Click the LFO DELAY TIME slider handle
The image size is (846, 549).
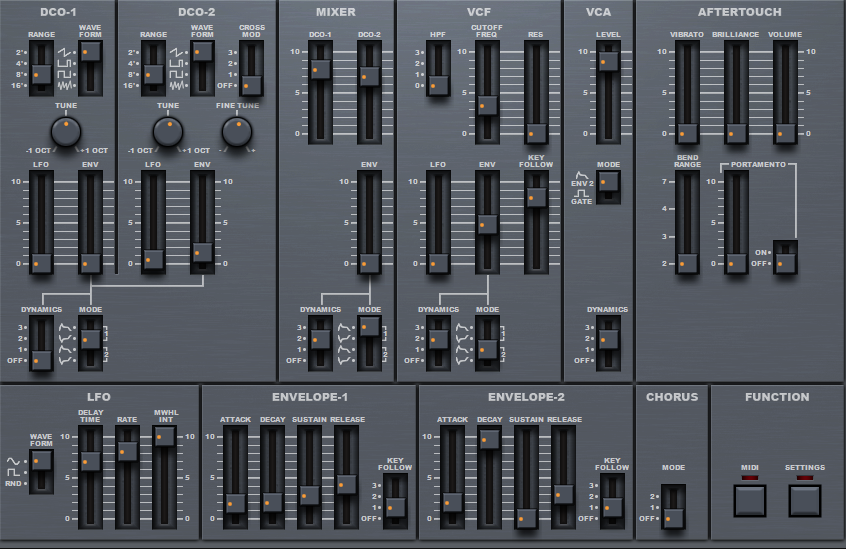pyautogui.click(x=91, y=462)
